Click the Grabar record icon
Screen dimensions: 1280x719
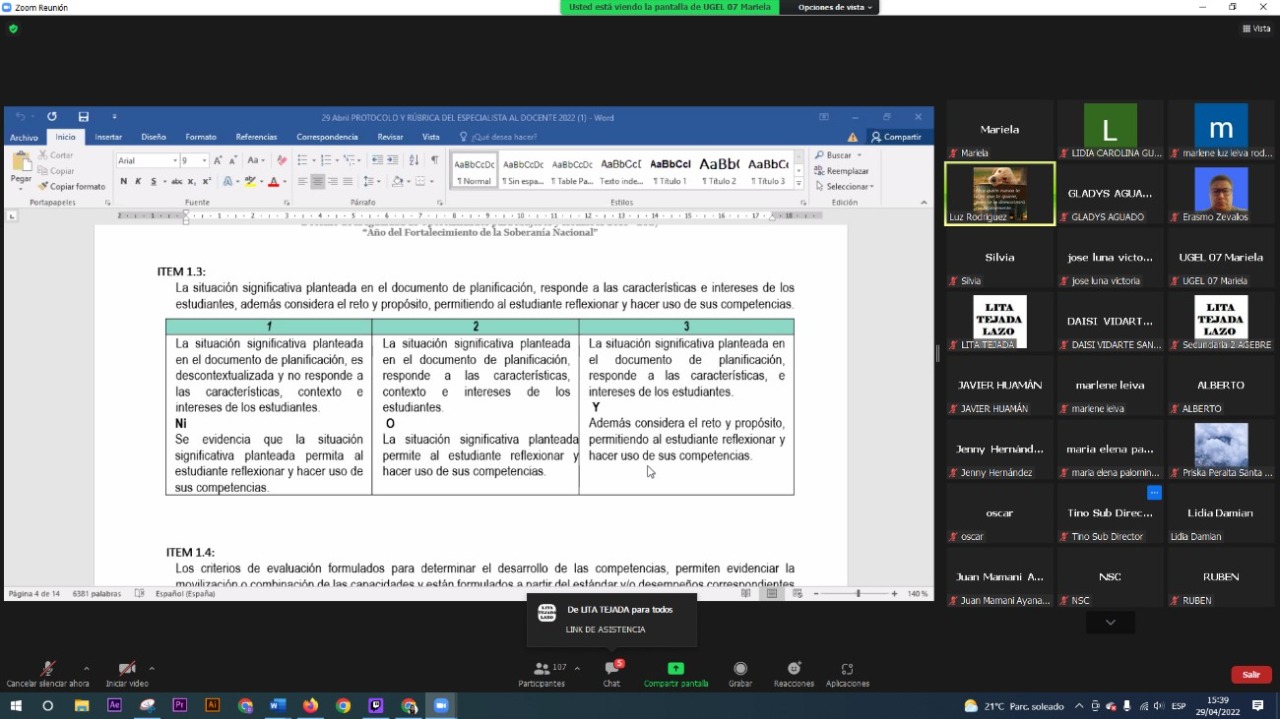coord(740,669)
